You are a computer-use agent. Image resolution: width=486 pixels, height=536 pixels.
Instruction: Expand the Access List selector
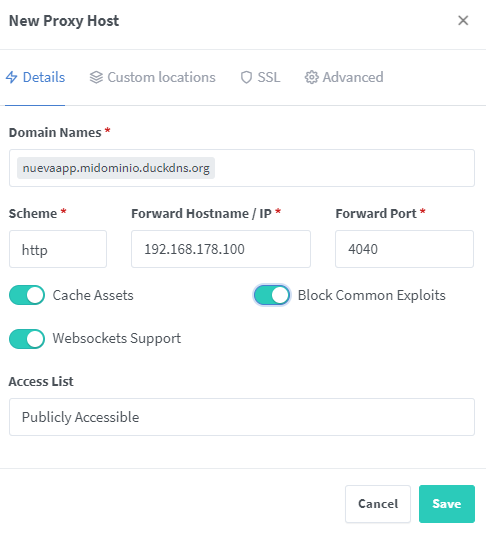tap(242, 417)
